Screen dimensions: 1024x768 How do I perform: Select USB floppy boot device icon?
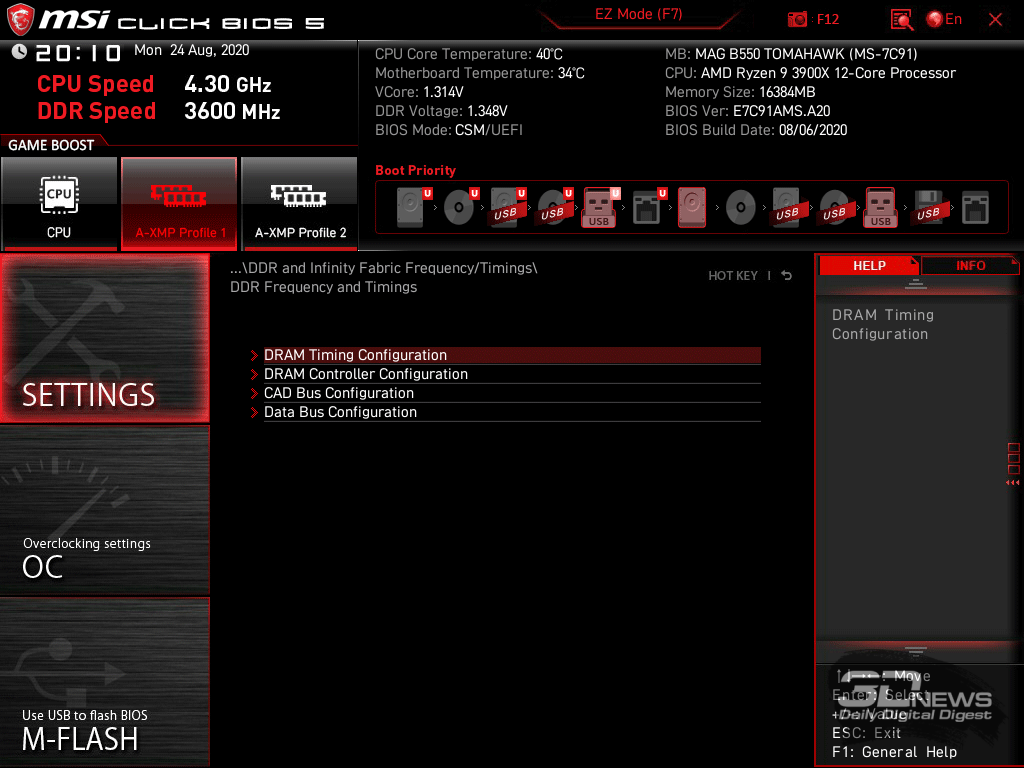(929, 207)
